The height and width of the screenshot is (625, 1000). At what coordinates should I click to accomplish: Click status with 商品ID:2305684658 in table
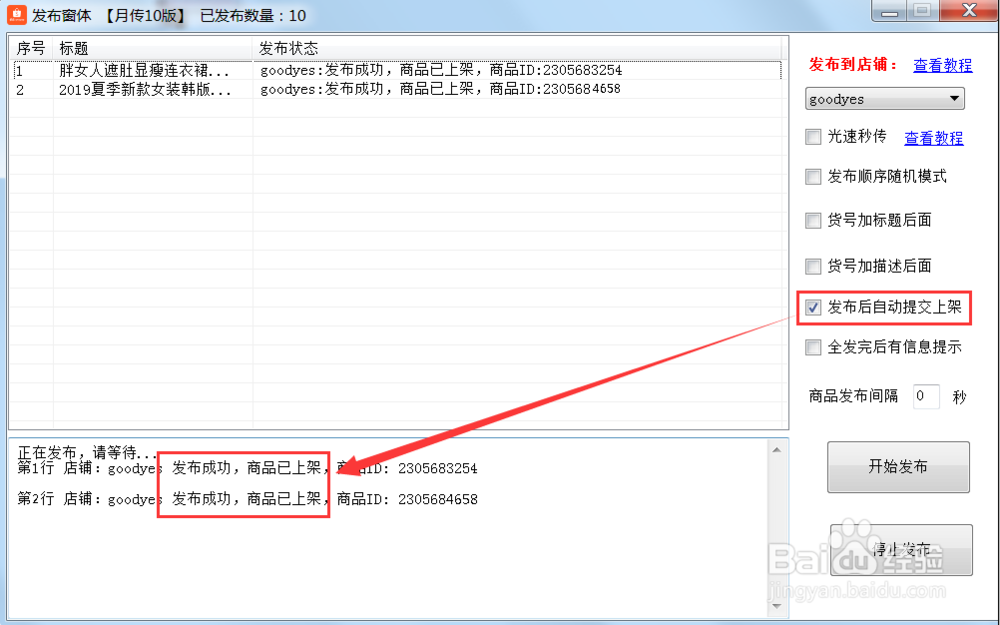[x=440, y=89]
